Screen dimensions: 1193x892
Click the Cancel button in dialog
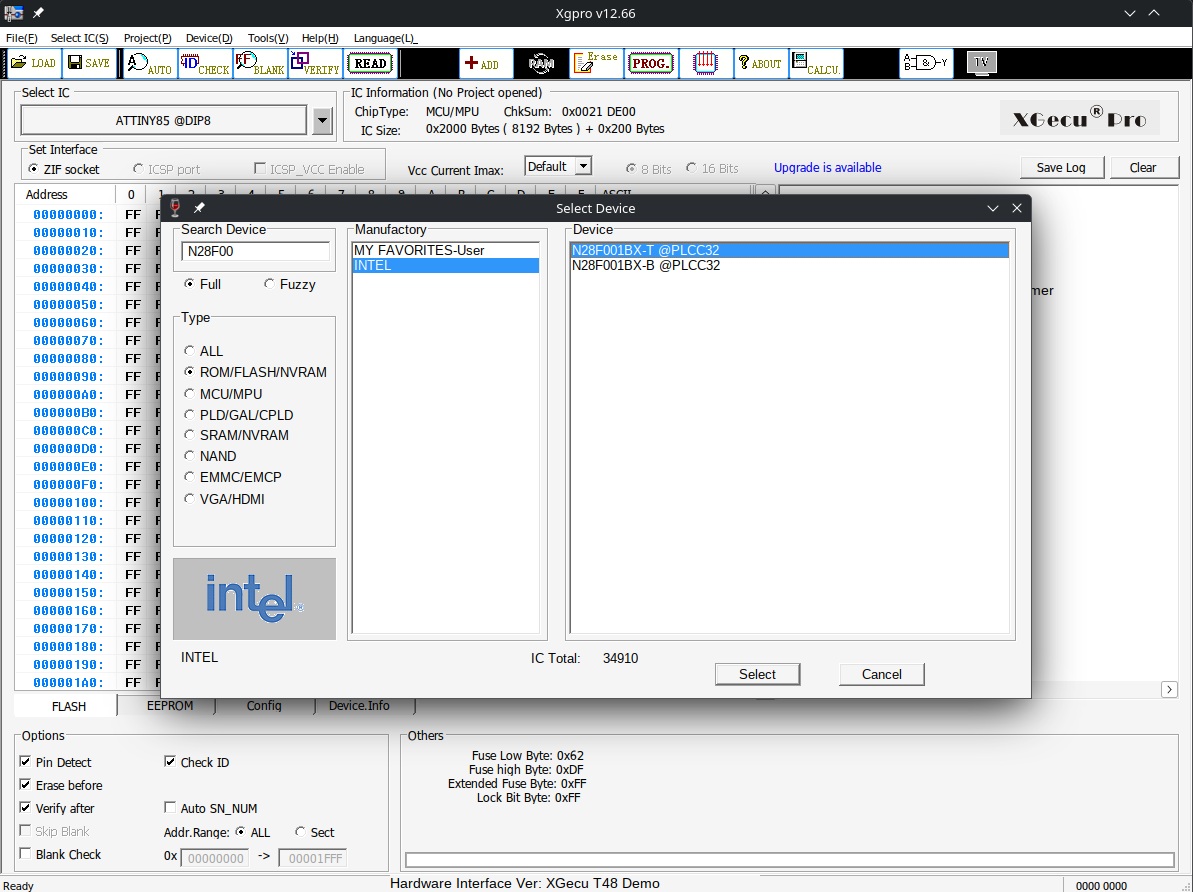(882, 674)
